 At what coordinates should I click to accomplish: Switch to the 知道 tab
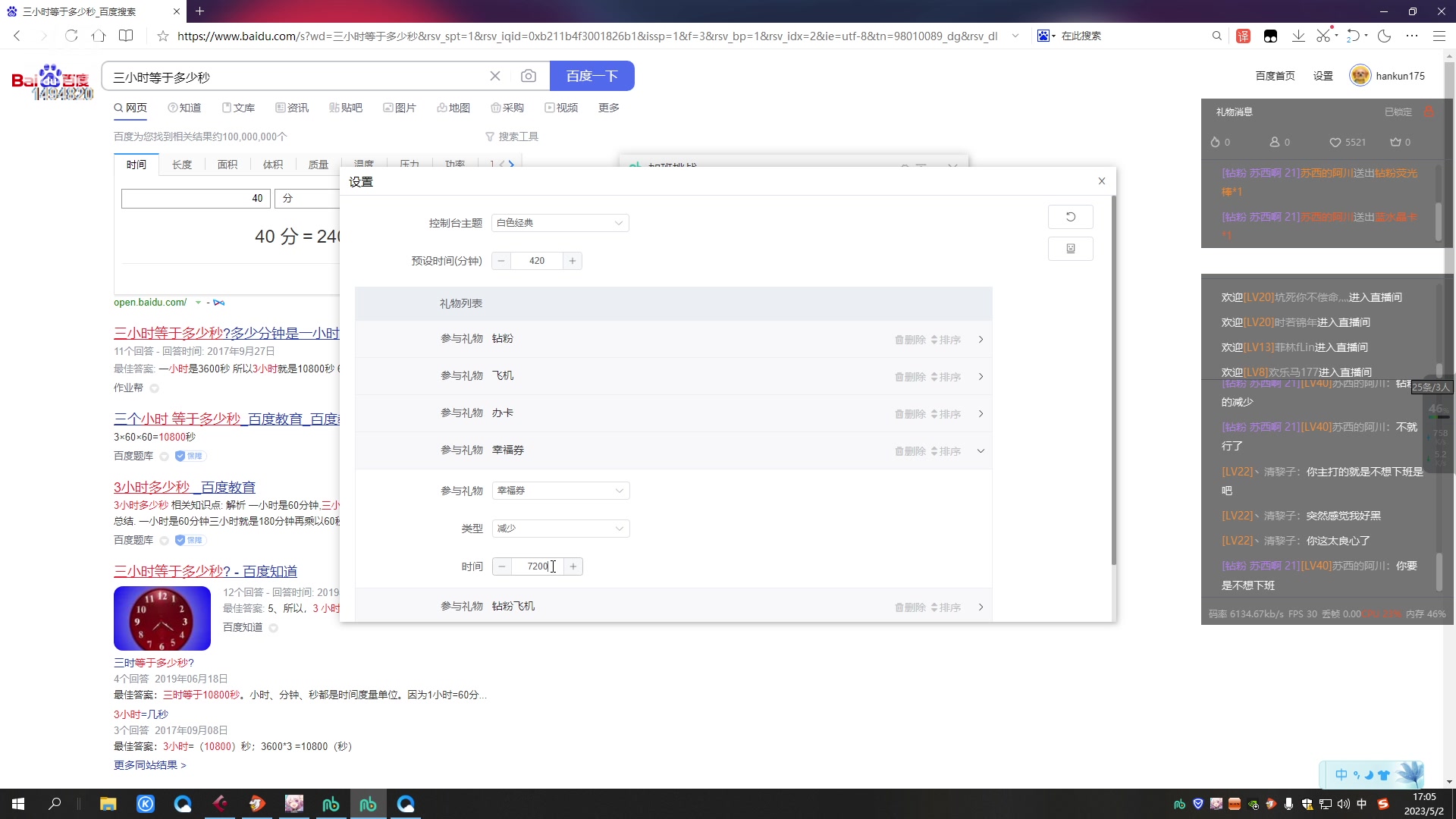(184, 108)
